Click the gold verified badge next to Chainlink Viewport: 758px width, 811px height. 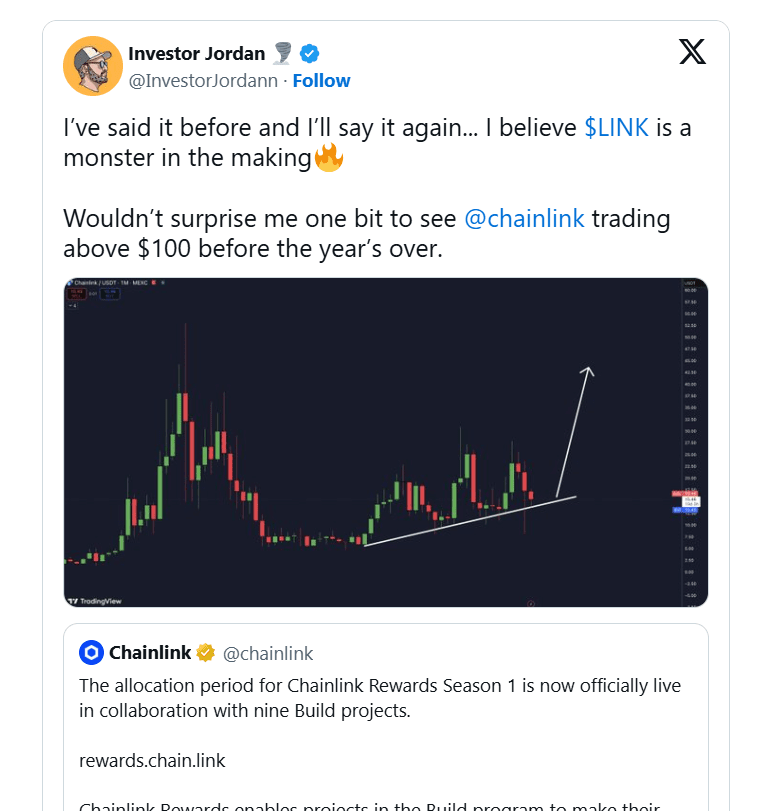coord(206,653)
